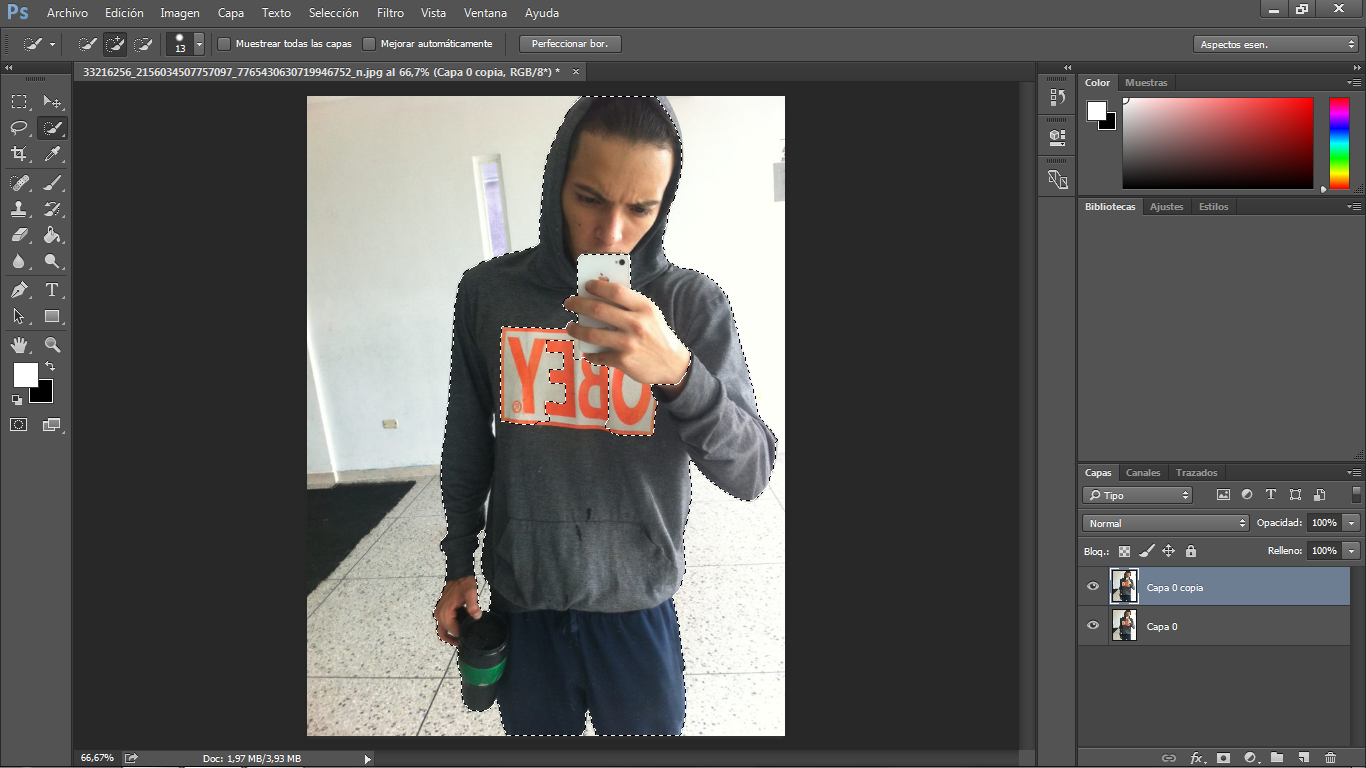This screenshot has width=1366, height=768.
Task: Click the hue spectrum slider strip
Action: 1339,143
